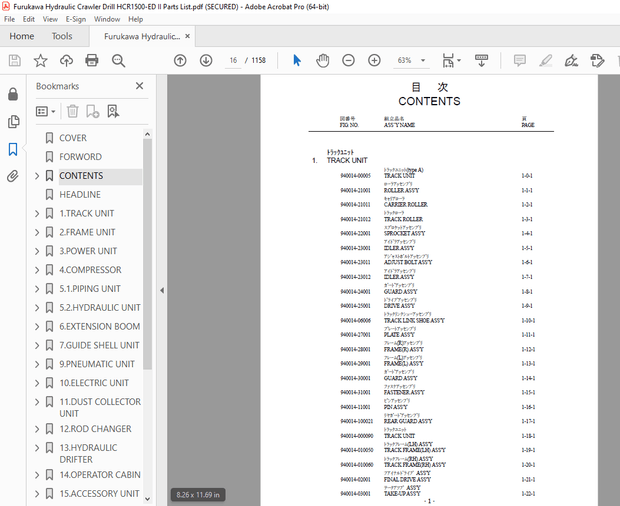Click the scrolling mode keyboard icon
Viewport: 620px width, 506px height.
pyautogui.click(x=481, y=60)
